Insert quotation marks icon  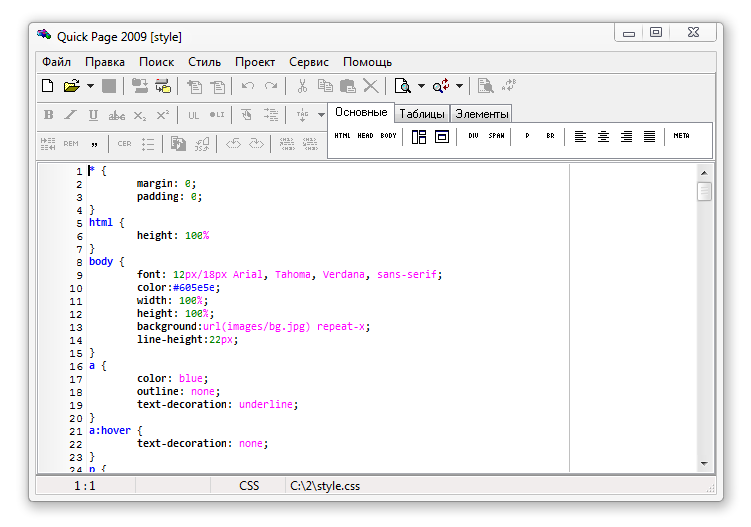point(94,144)
